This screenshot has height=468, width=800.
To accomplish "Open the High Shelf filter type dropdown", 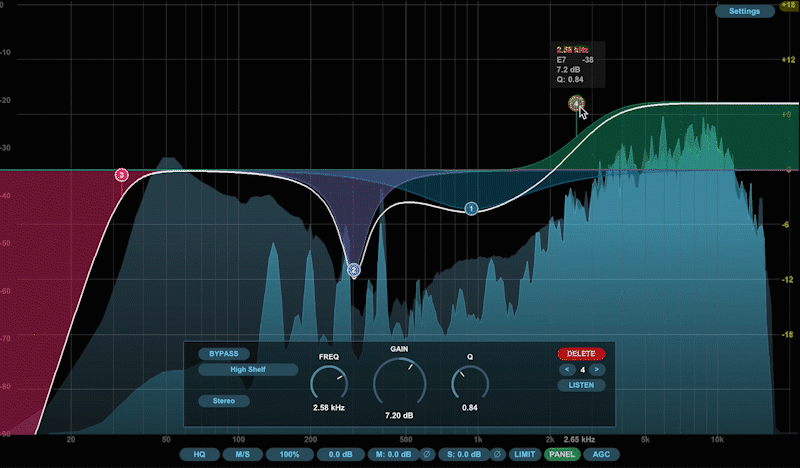I will 248,369.
